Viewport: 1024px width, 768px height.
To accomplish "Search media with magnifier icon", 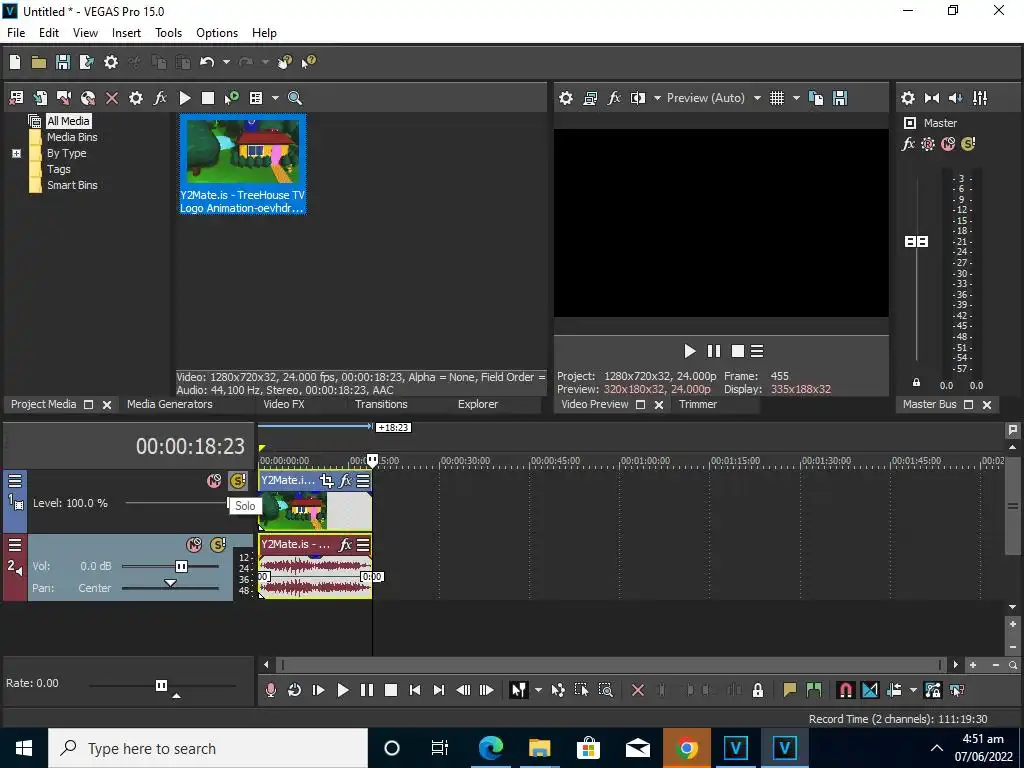I will (295, 98).
